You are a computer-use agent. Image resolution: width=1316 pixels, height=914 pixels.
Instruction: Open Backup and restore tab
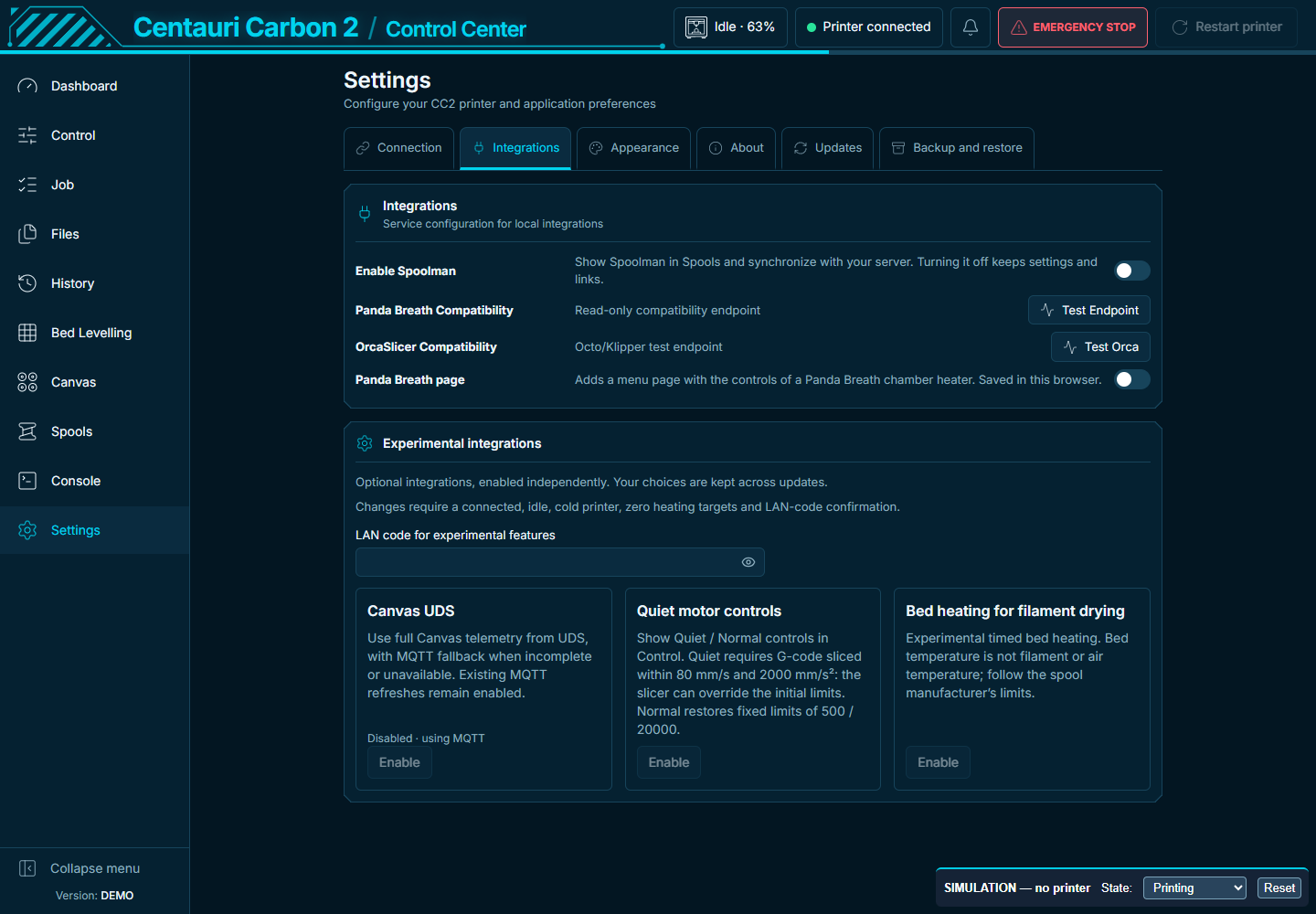coord(957,148)
